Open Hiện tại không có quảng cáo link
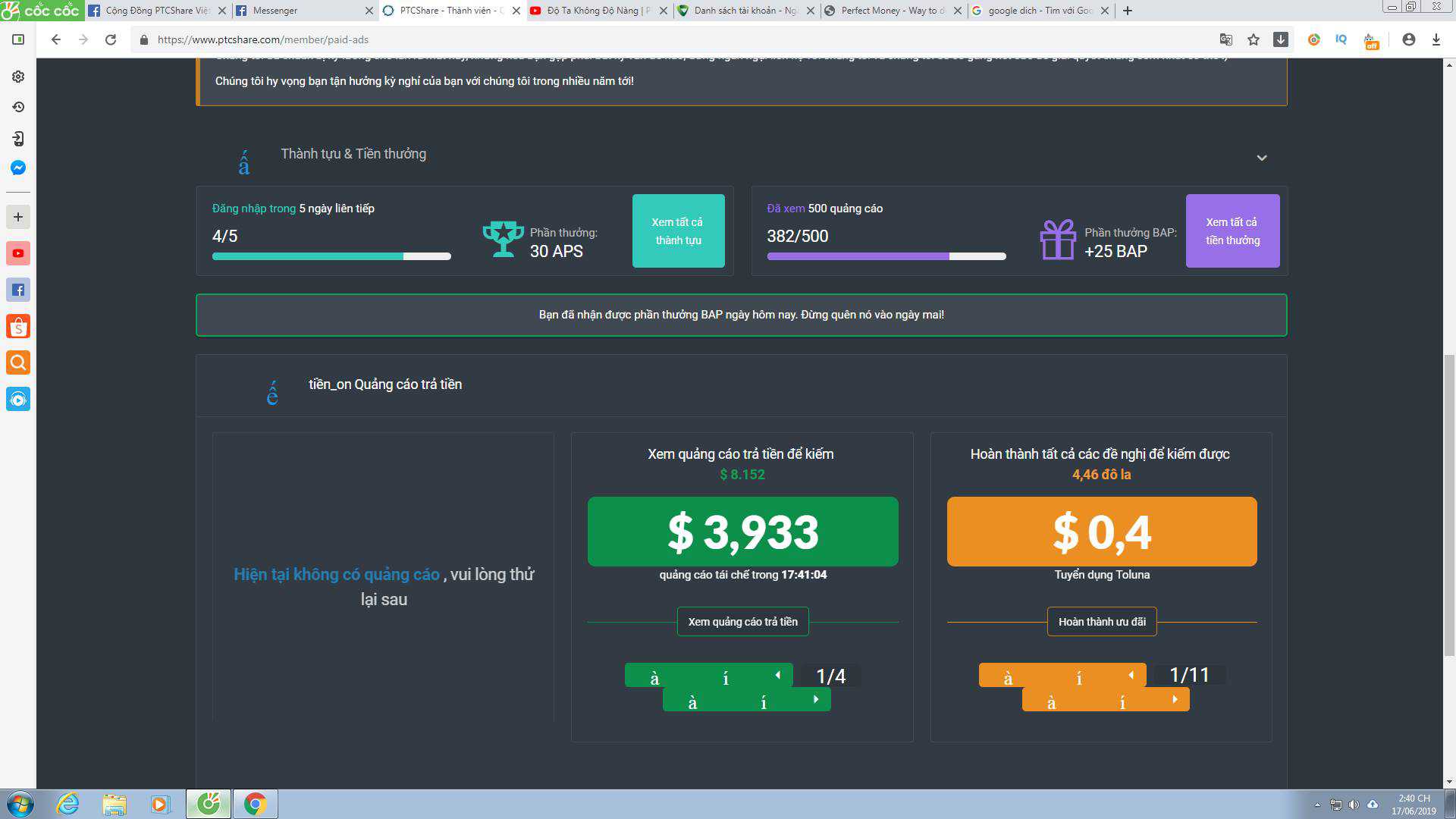Image resolution: width=1456 pixels, height=819 pixels. 337,575
